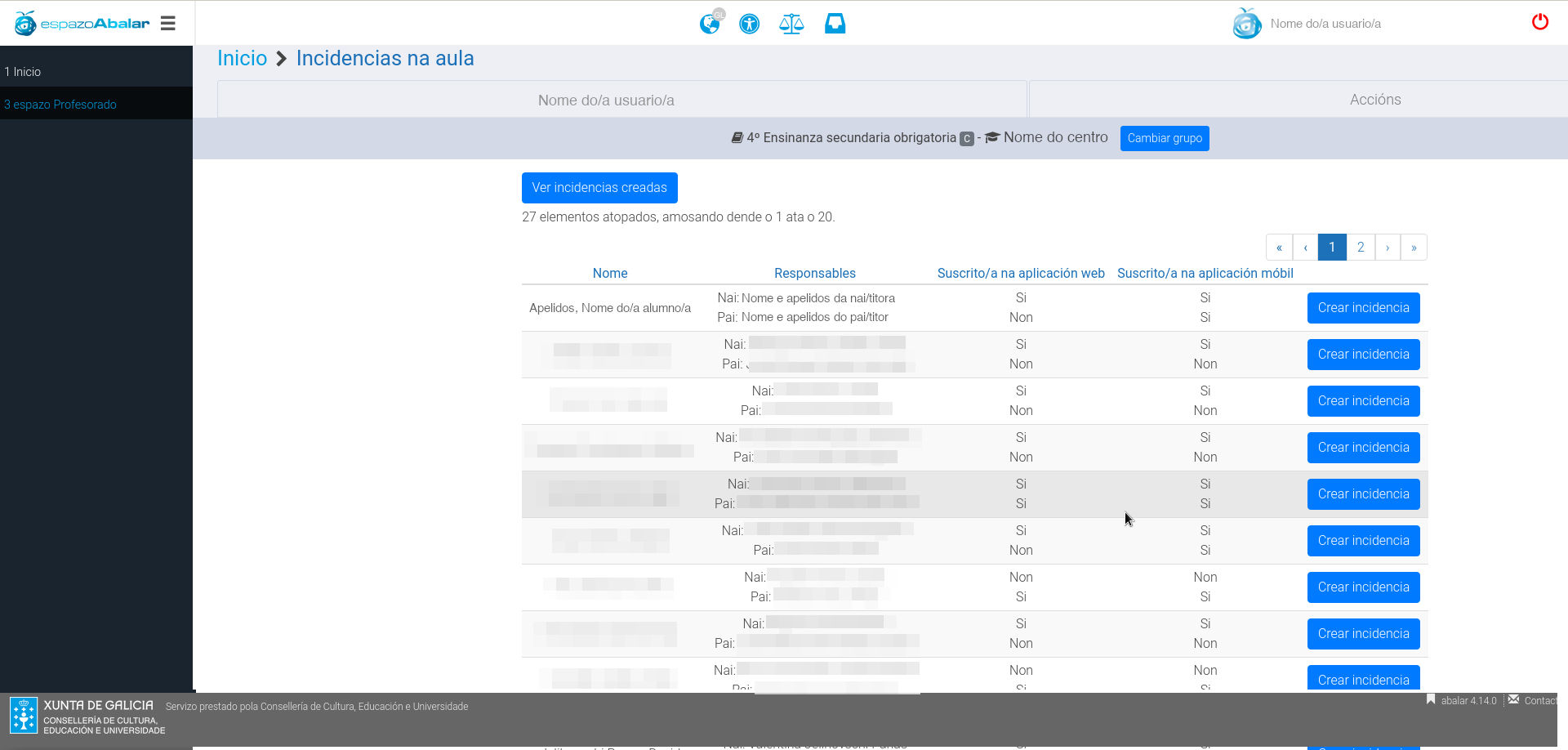The width and height of the screenshot is (1568, 750).
Task: Click '4º Ensinanza secundaria obrigatoria' text
Action: click(851, 138)
